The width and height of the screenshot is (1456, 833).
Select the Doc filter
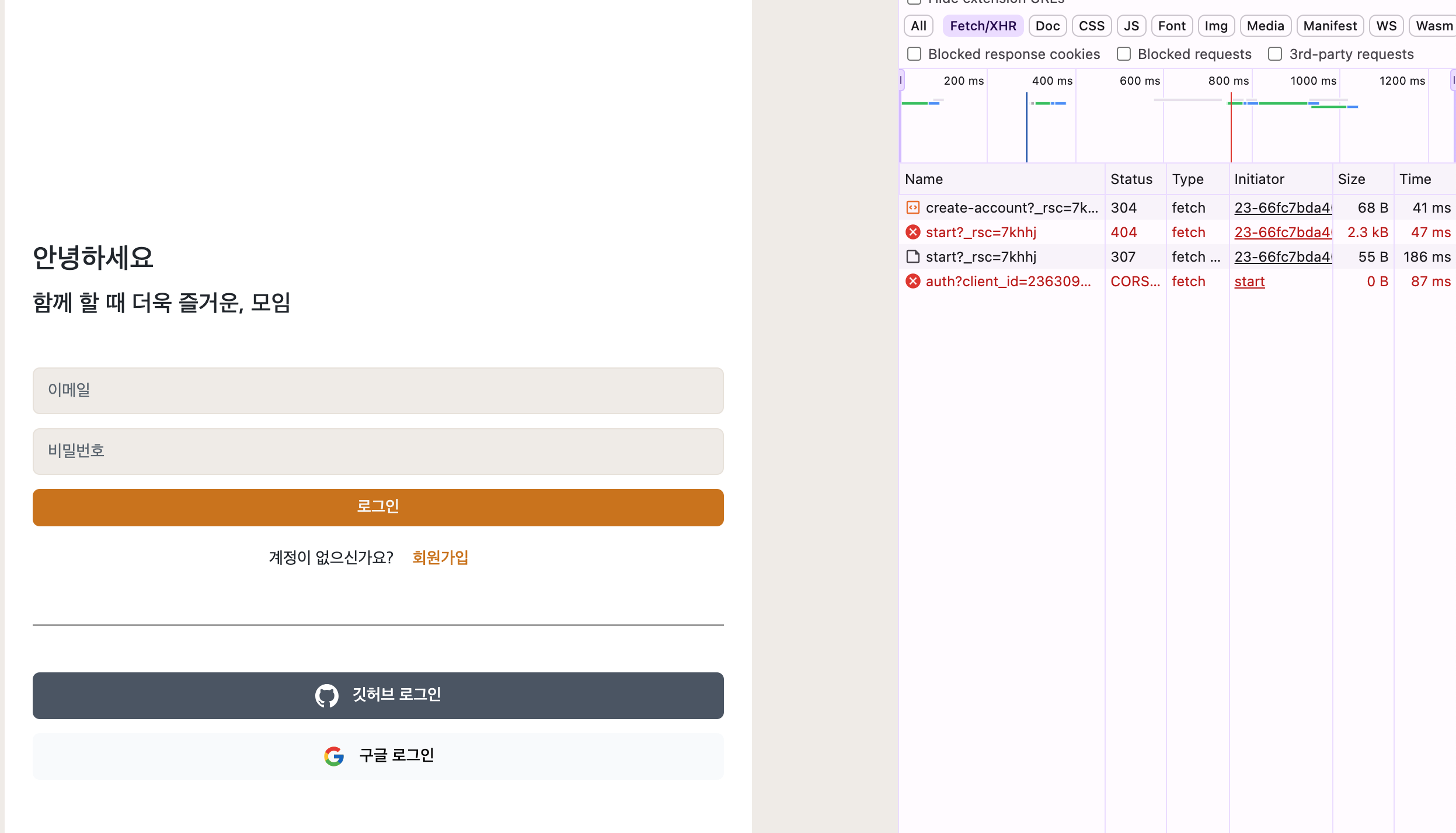1047,26
